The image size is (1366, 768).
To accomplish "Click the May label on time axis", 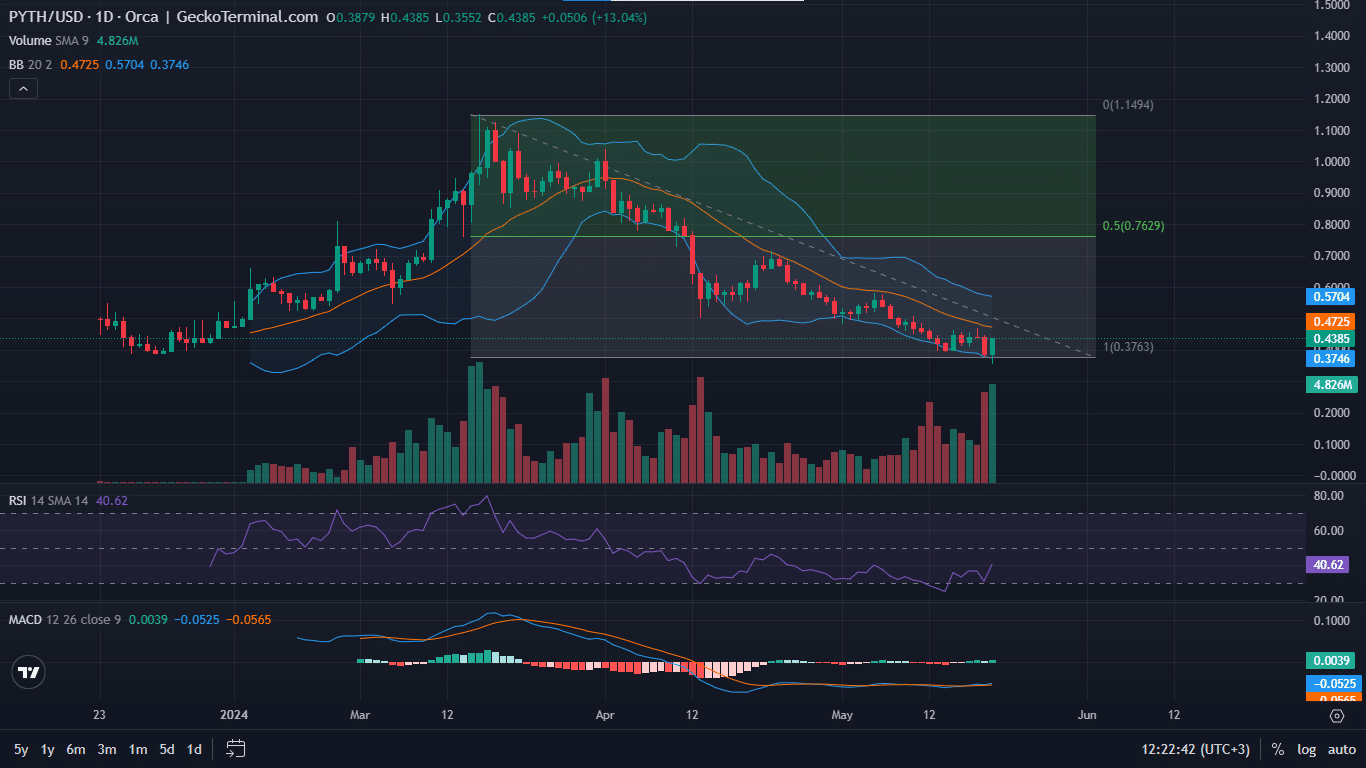I will (x=842, y=716).
